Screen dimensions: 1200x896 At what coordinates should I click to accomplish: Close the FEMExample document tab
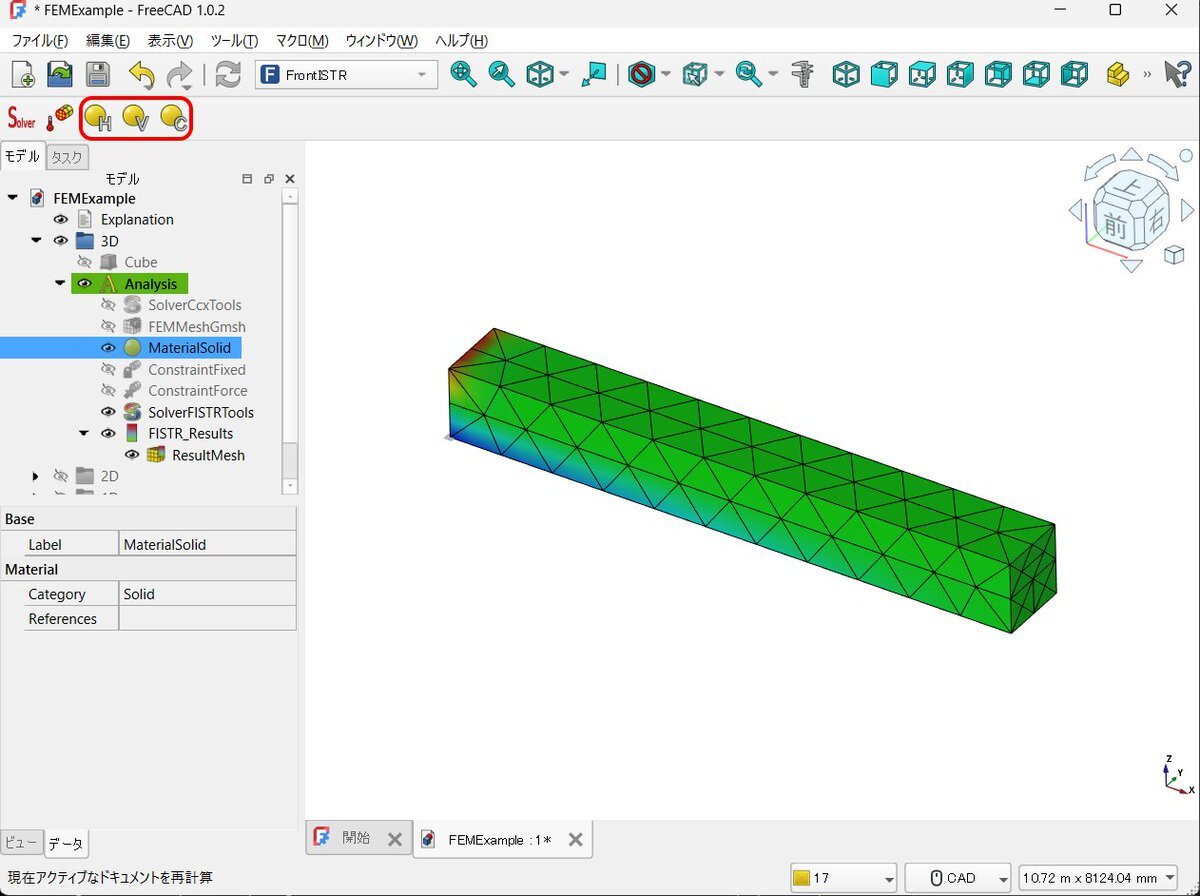575,840
